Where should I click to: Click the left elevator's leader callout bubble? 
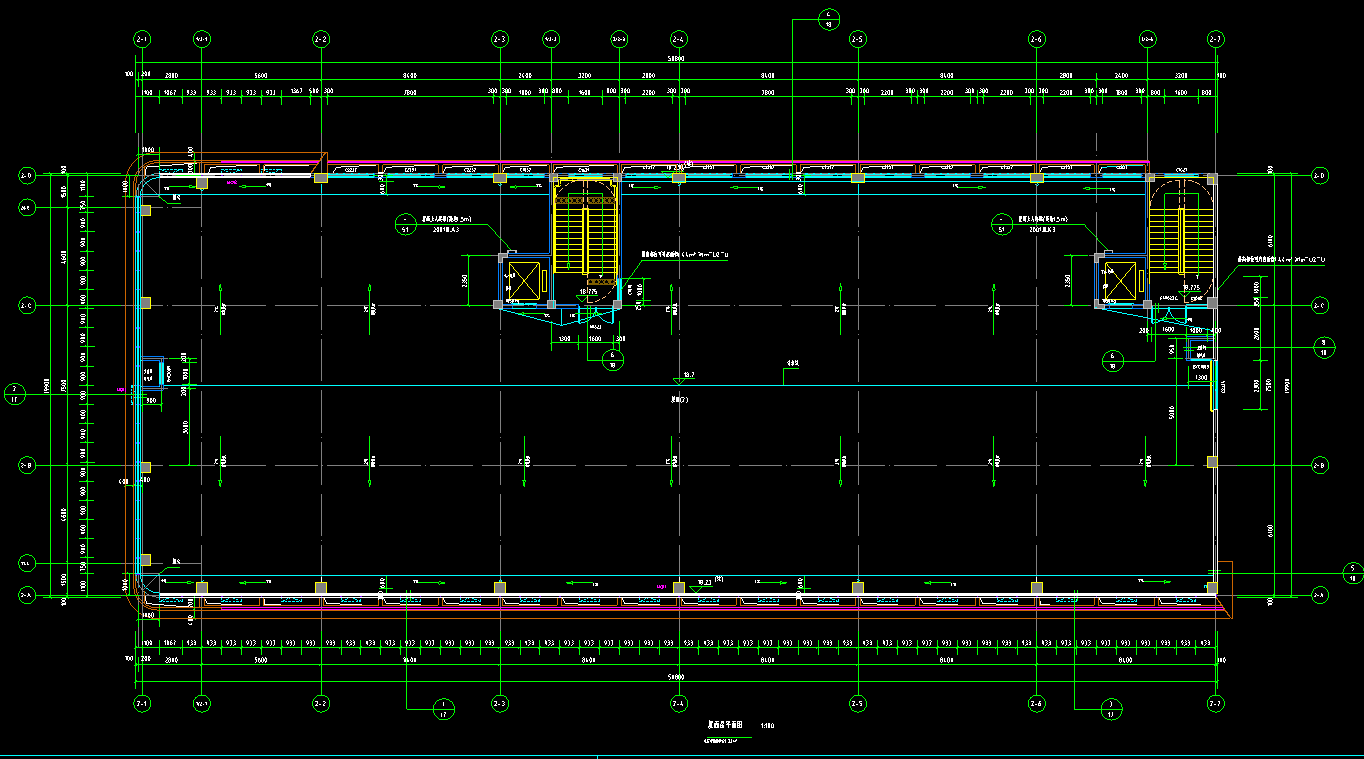[x=405, y=223]
